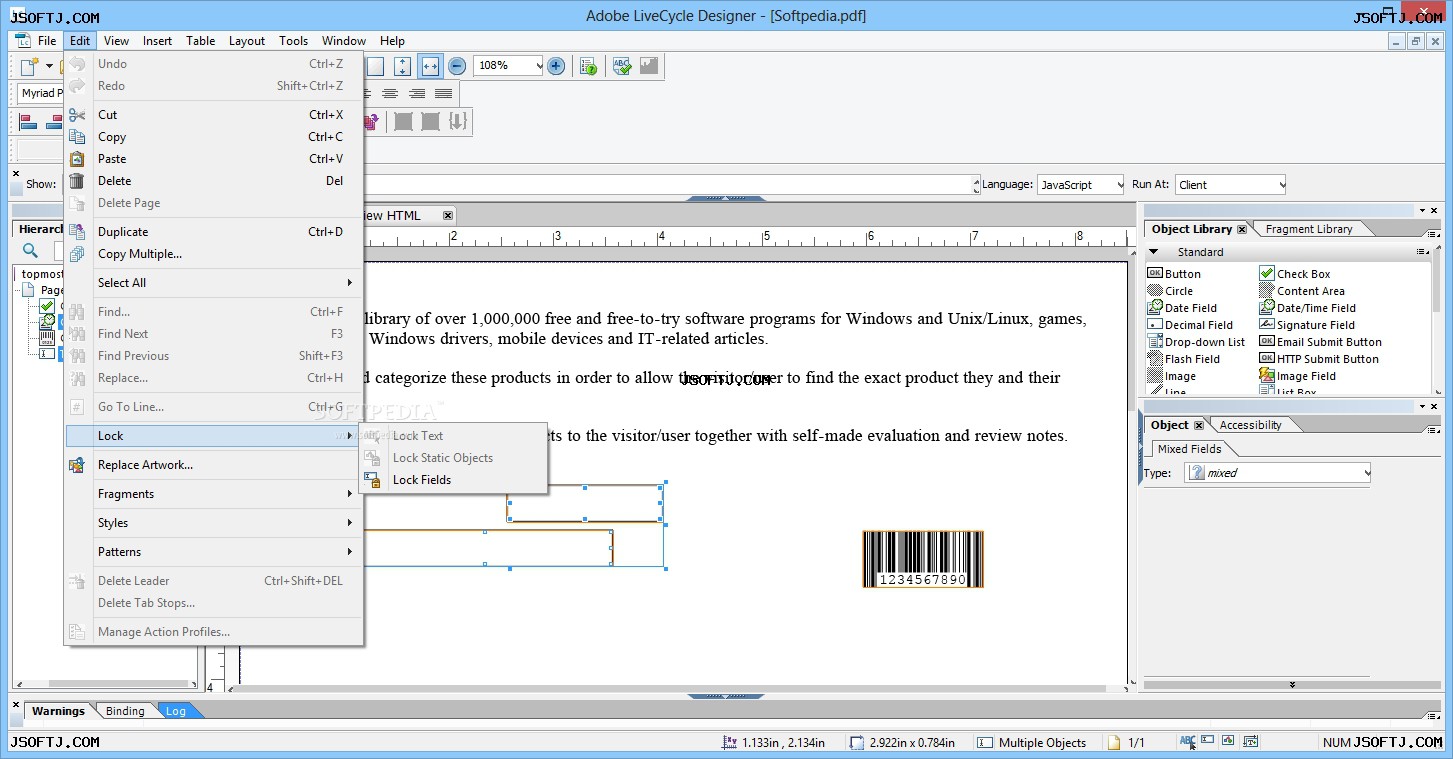Open the dropdown arrow beside New document icon
Screen dimensions: 1453x759
[x=48, y=66]
